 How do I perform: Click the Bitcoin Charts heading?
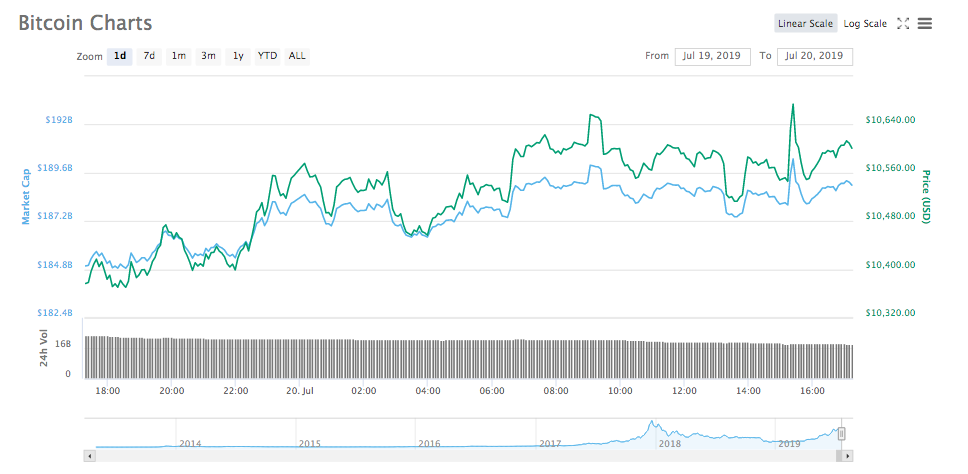(x=85, y=23)
